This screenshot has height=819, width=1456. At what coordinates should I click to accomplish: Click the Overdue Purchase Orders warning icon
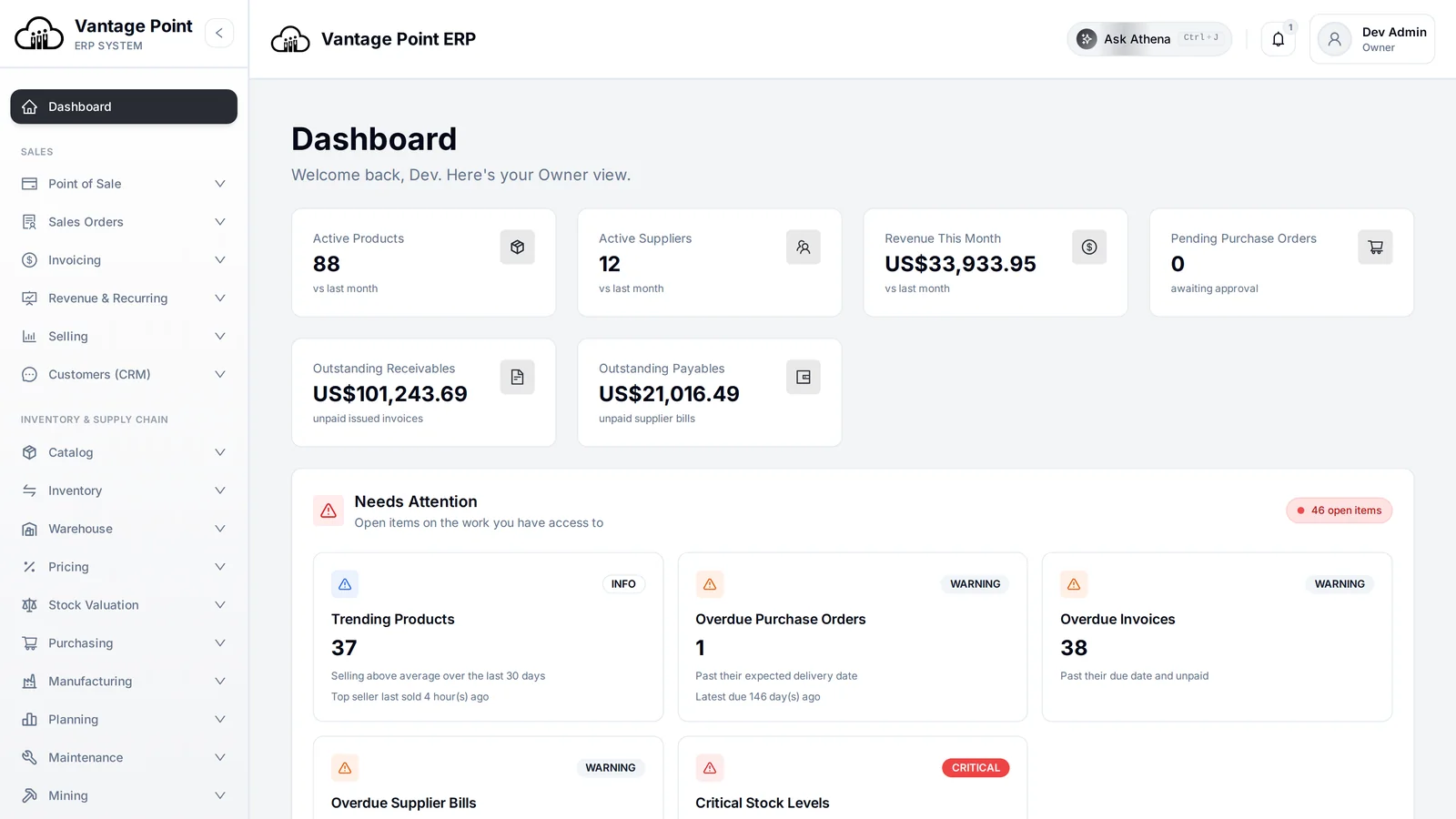710,584
